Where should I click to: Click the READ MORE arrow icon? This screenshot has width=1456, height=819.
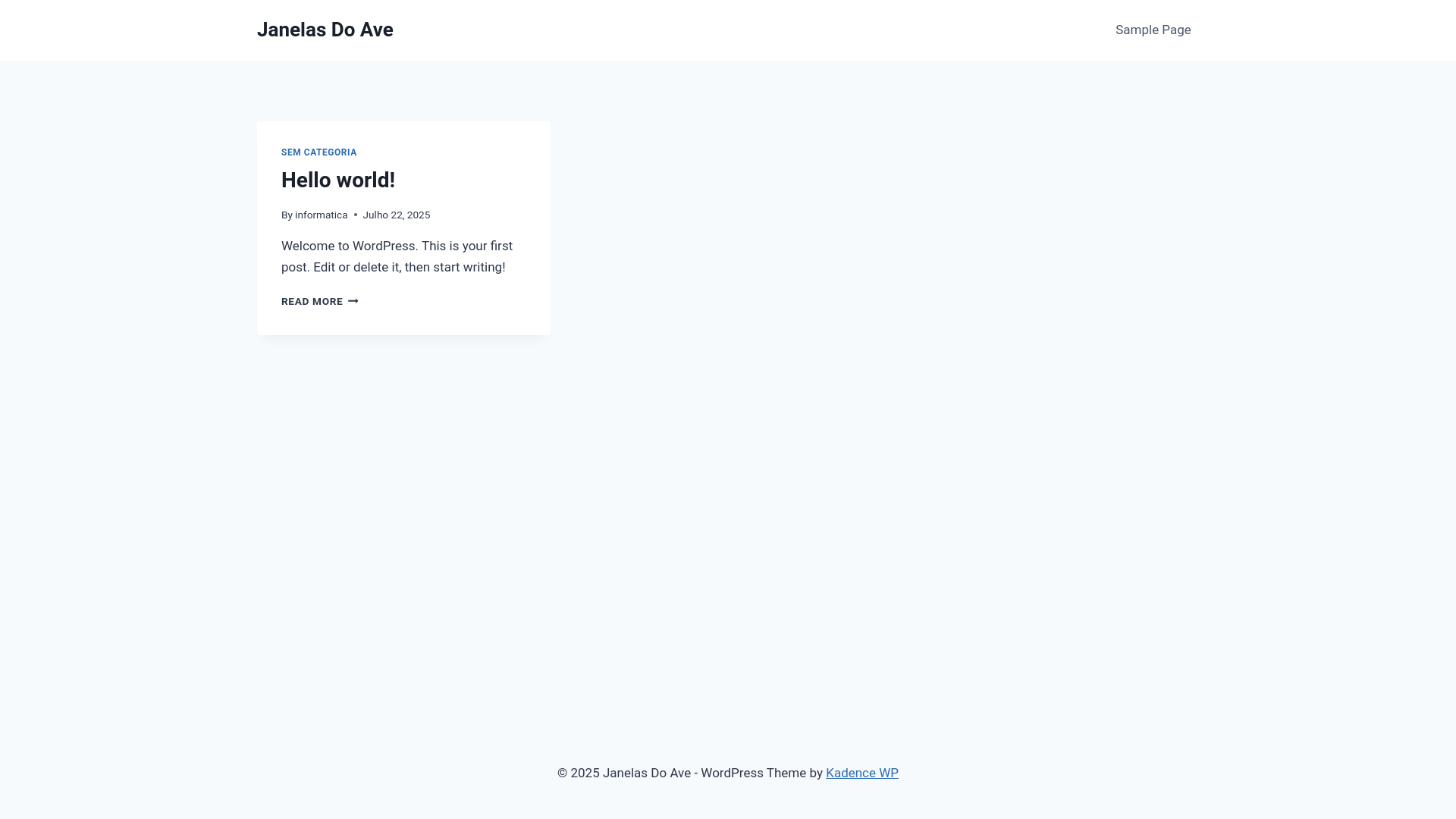click(353, 301)
